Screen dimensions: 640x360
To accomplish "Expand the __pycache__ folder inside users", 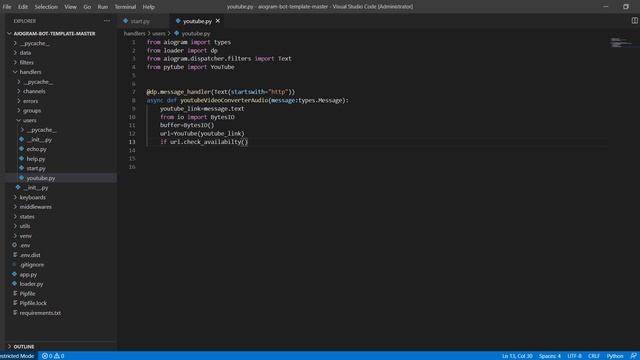I will (x=41, y=130).
